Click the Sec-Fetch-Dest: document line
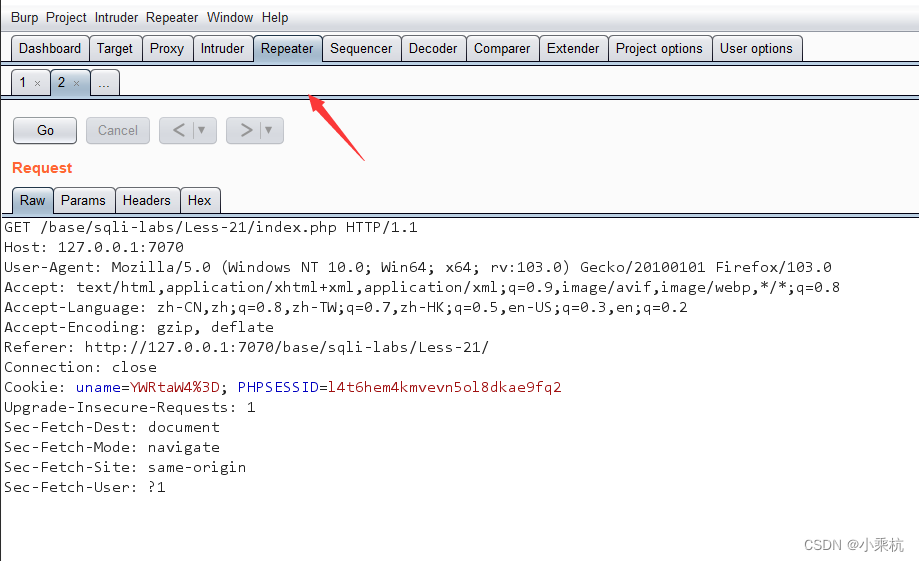This screenshot has width=919, height=561. 112,427
